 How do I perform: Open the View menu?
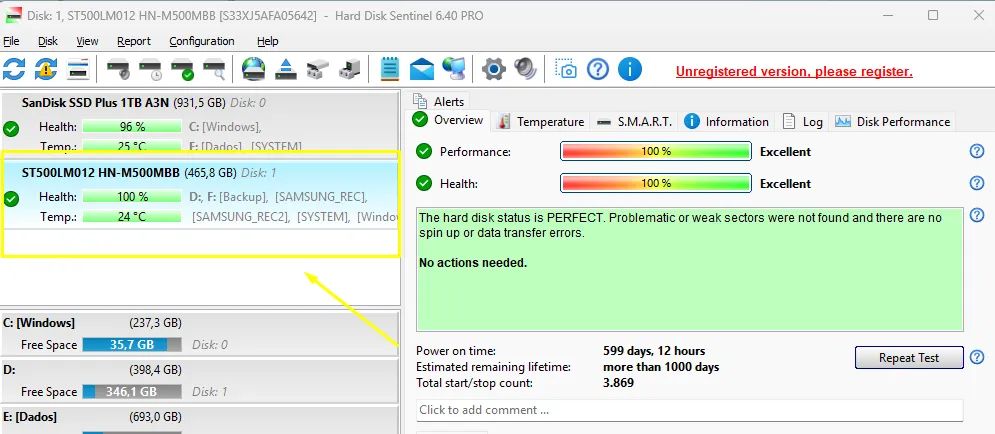88,41
